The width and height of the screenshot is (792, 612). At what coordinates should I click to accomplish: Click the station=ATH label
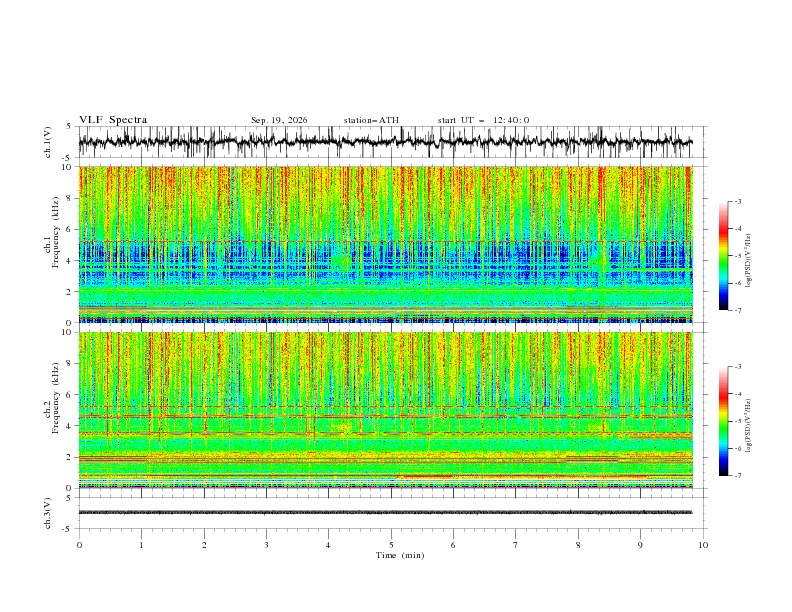point(371,120)
